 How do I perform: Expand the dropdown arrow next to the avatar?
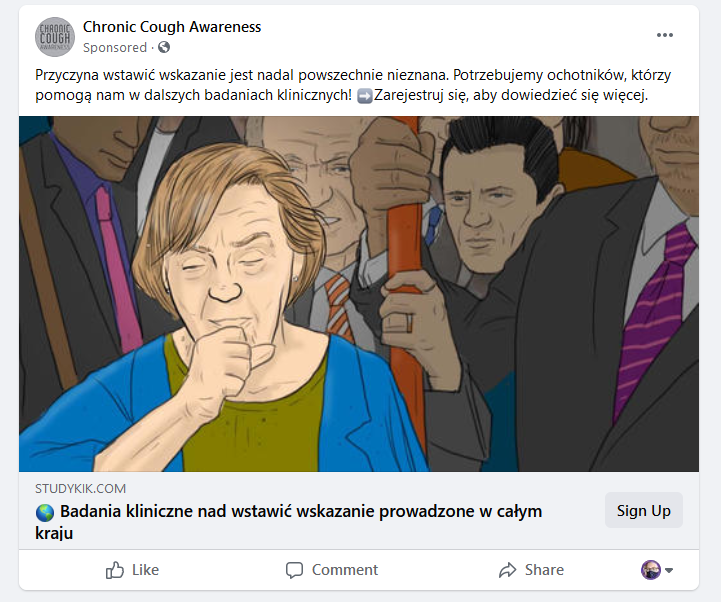669,571
